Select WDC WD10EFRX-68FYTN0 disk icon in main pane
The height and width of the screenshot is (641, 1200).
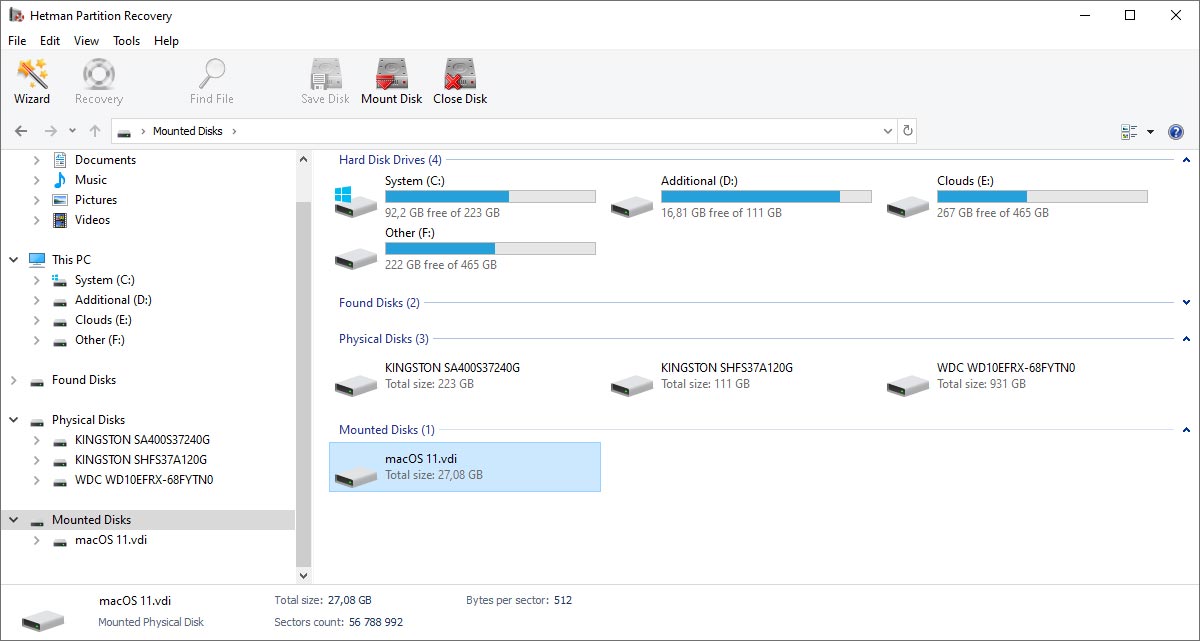click(x=908, y=384)
